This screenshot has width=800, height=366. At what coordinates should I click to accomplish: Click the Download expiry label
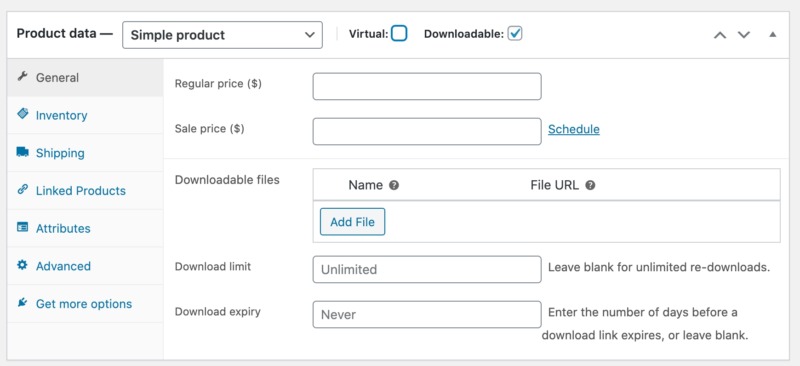coord(218,311)
